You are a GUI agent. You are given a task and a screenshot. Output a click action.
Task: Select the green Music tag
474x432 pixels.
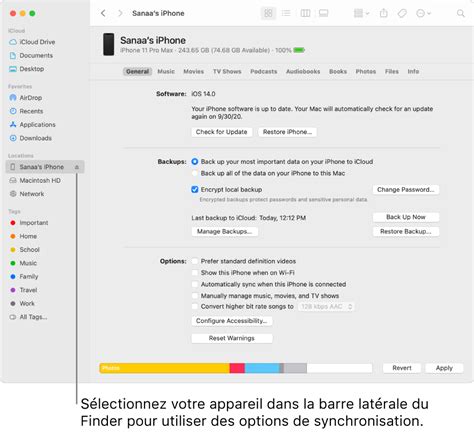click(x=23, y=263)
